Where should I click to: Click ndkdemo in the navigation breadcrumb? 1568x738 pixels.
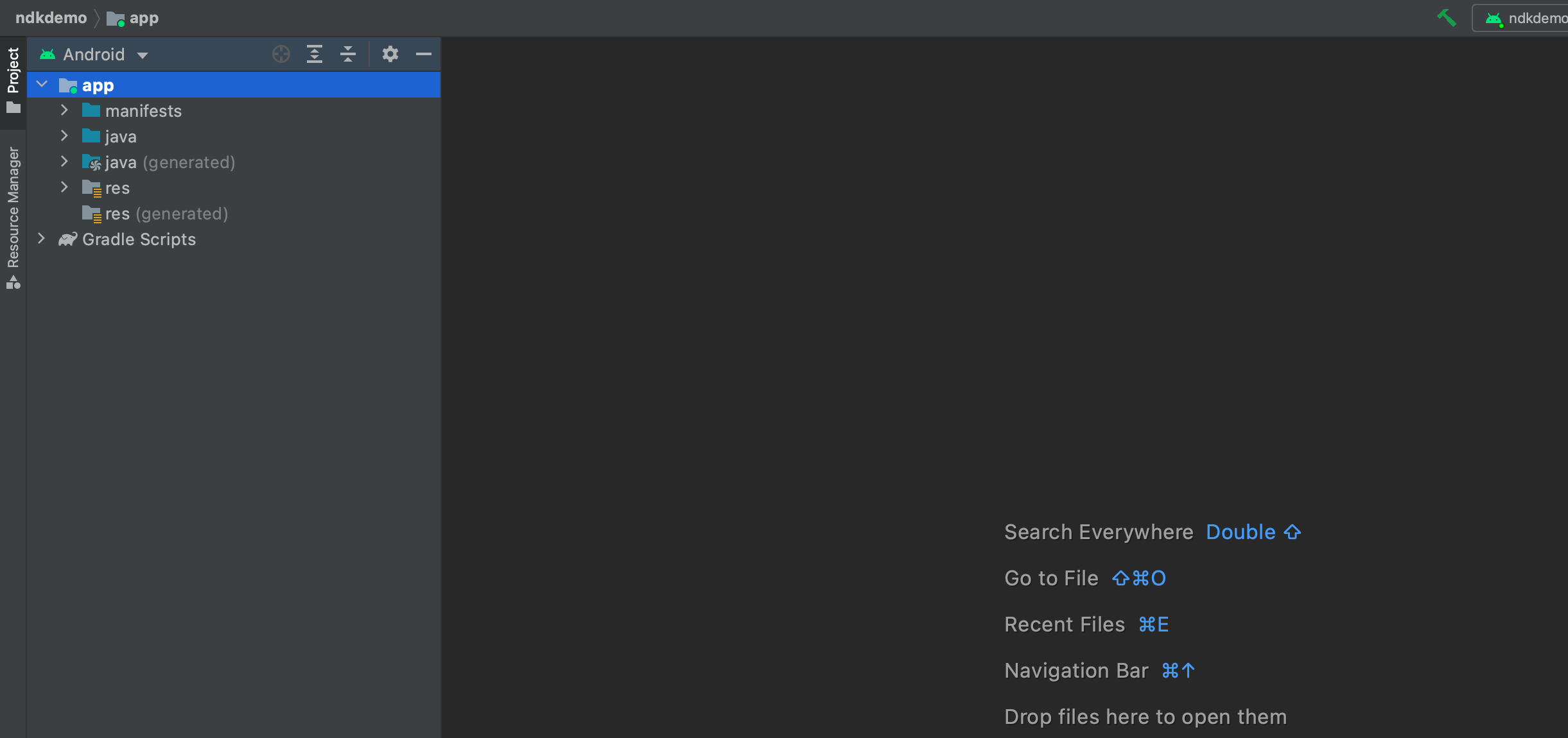tap(51, 18)
